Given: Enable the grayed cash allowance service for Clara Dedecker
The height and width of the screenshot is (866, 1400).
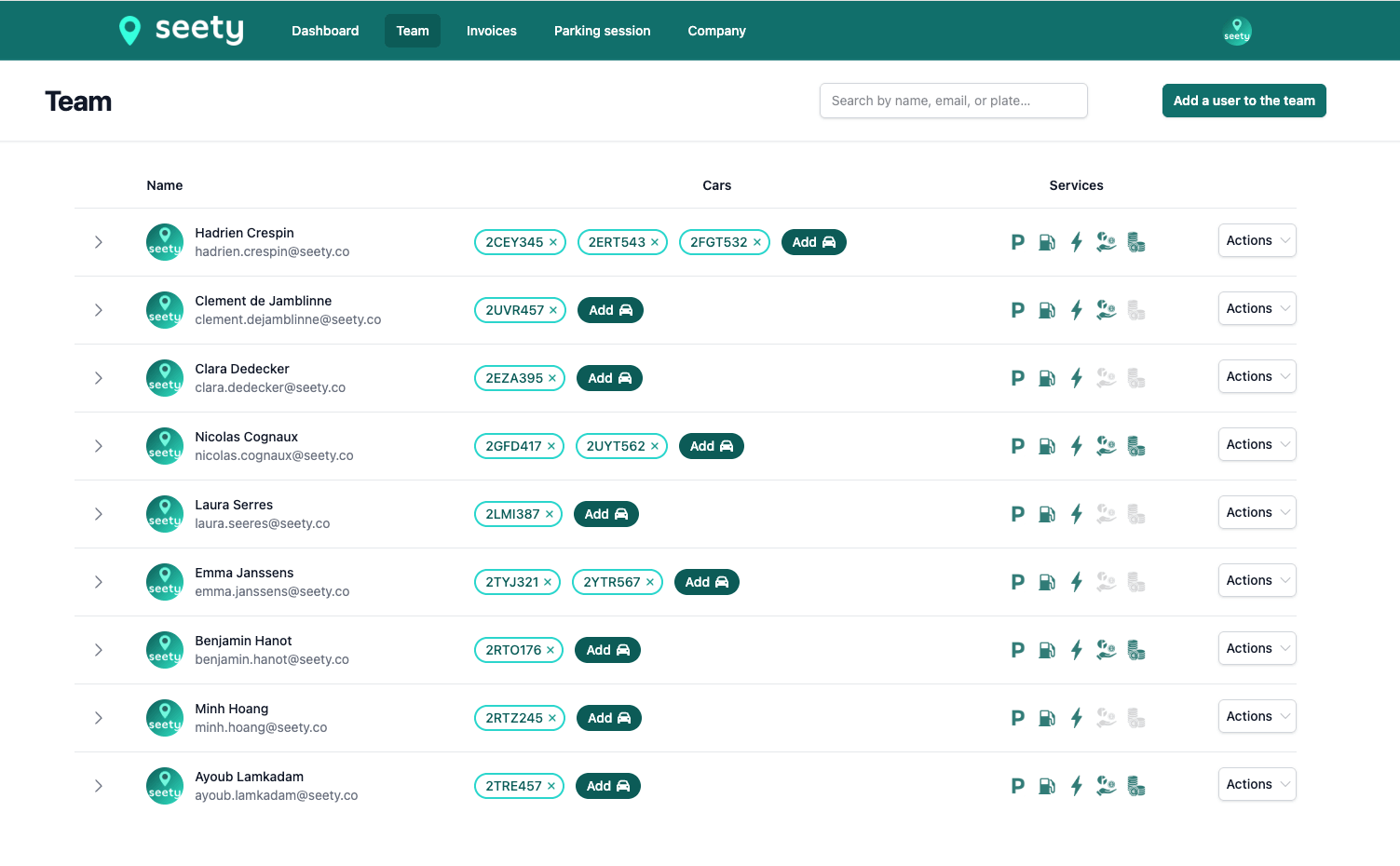Looking at the screenshot, I should tap(1106, 377).
